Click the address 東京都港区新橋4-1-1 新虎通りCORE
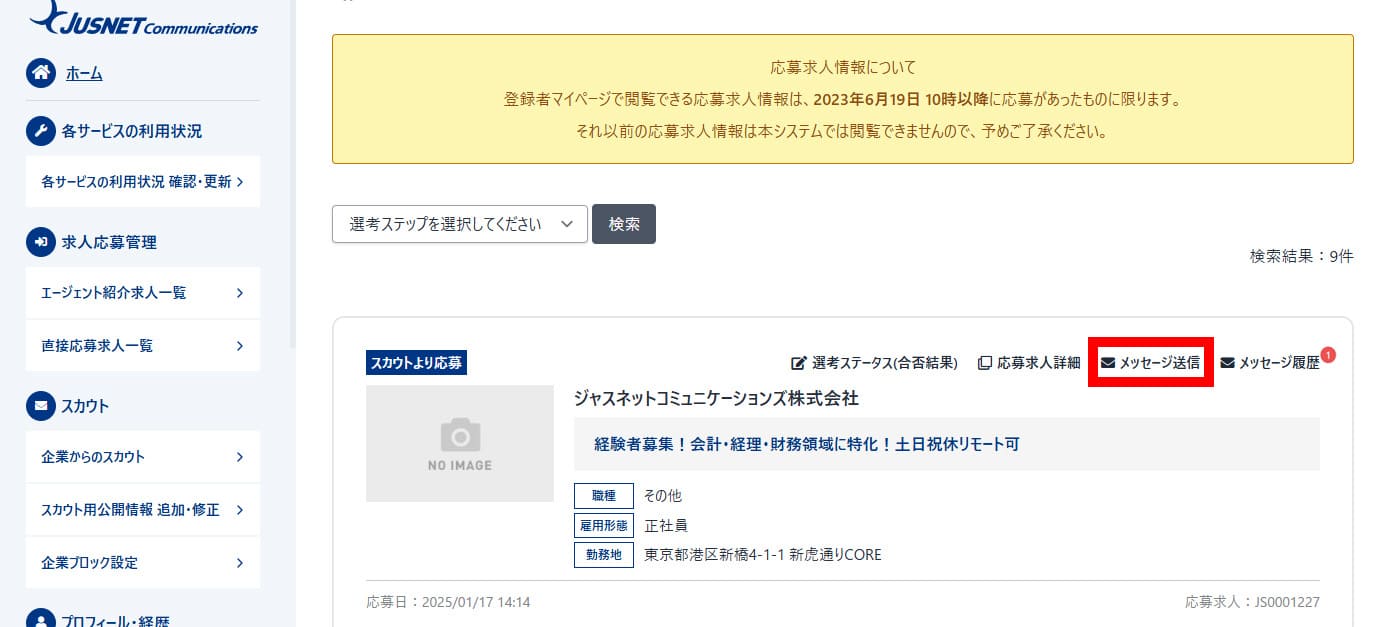 tap(763, 554)
